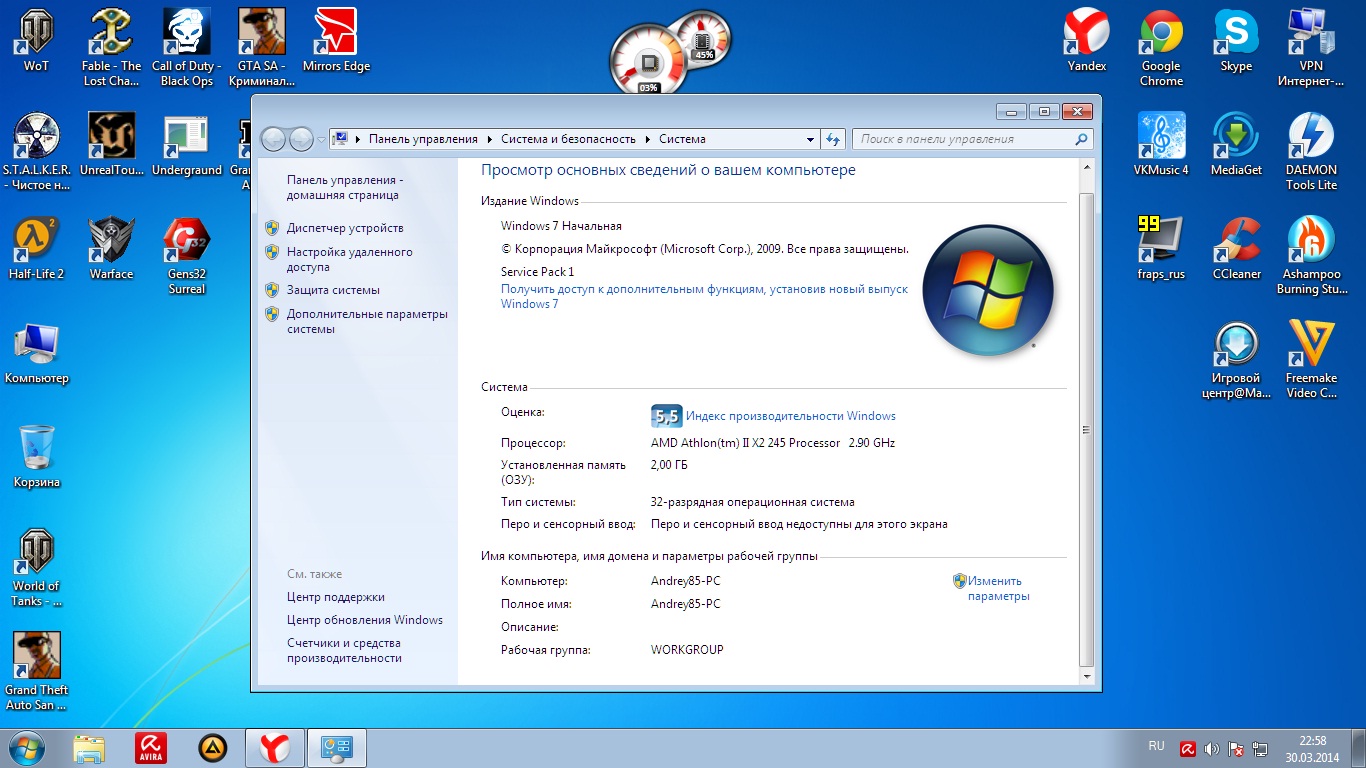Click link to get new Windows 7 edition
The height and width of the screenshot is (768, 1366).
click(704, 296)
